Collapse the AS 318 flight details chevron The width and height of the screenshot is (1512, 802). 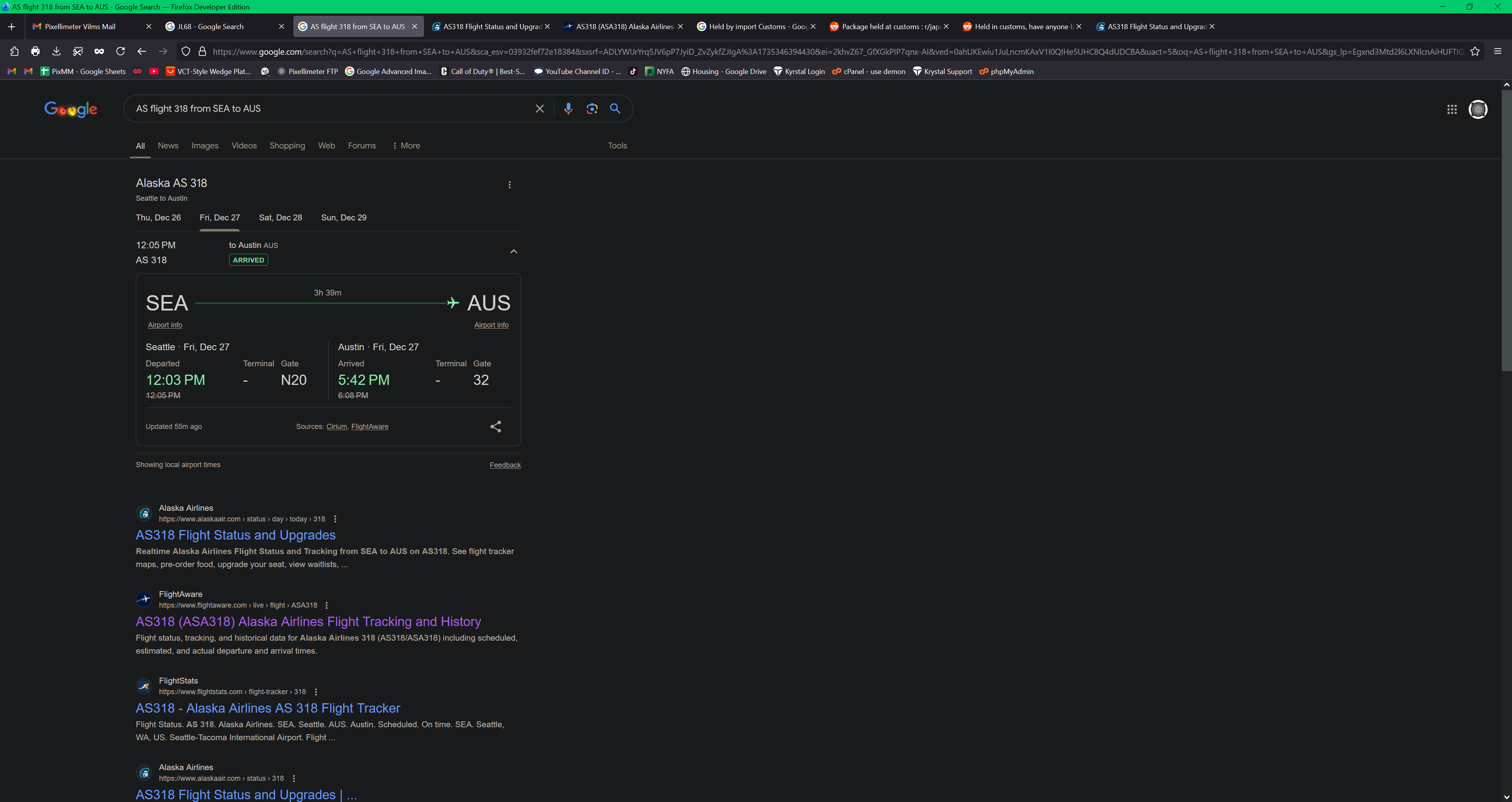click(513, 252)
